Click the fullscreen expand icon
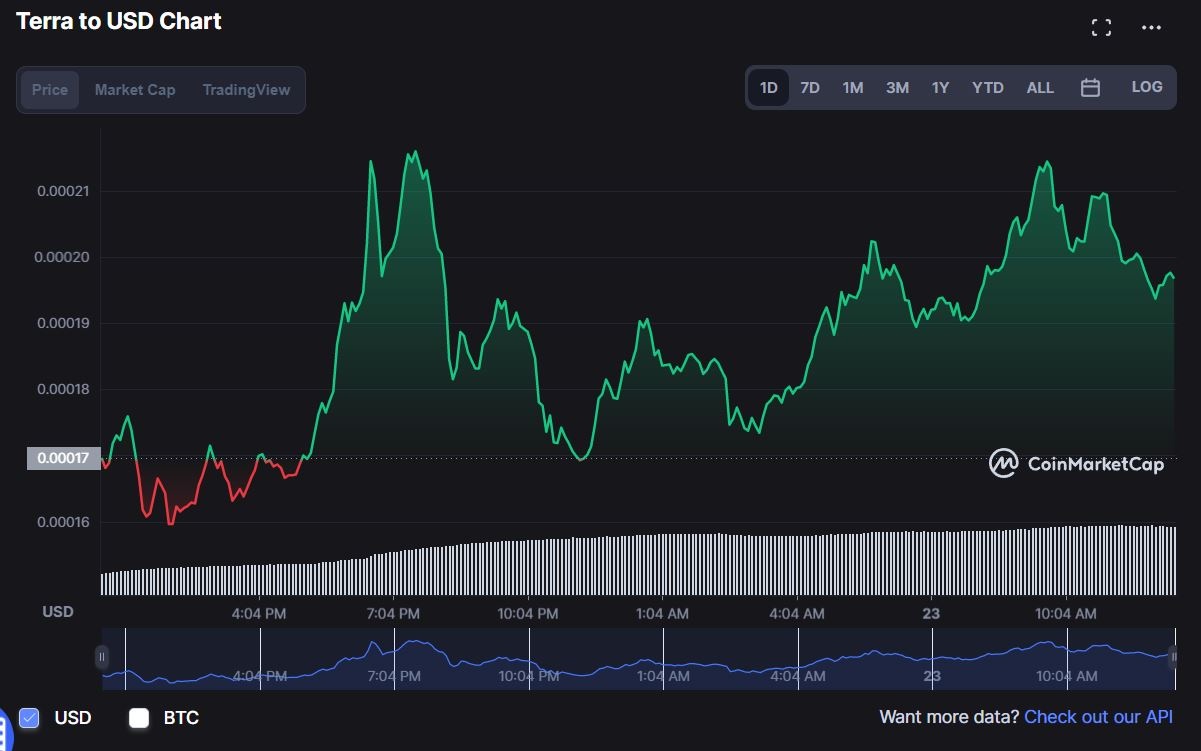 point(1101,28)
